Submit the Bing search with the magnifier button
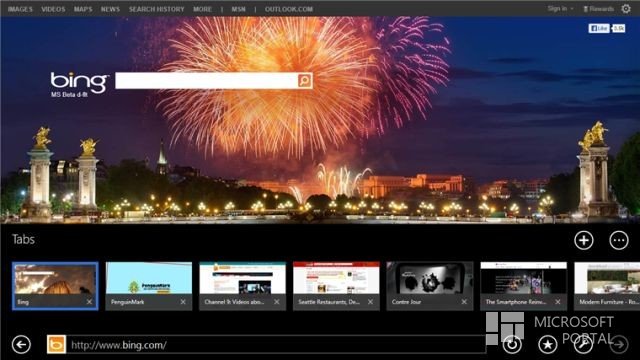Image resolution: width=640 pixels, height=360 pixels. coord(304,80)
